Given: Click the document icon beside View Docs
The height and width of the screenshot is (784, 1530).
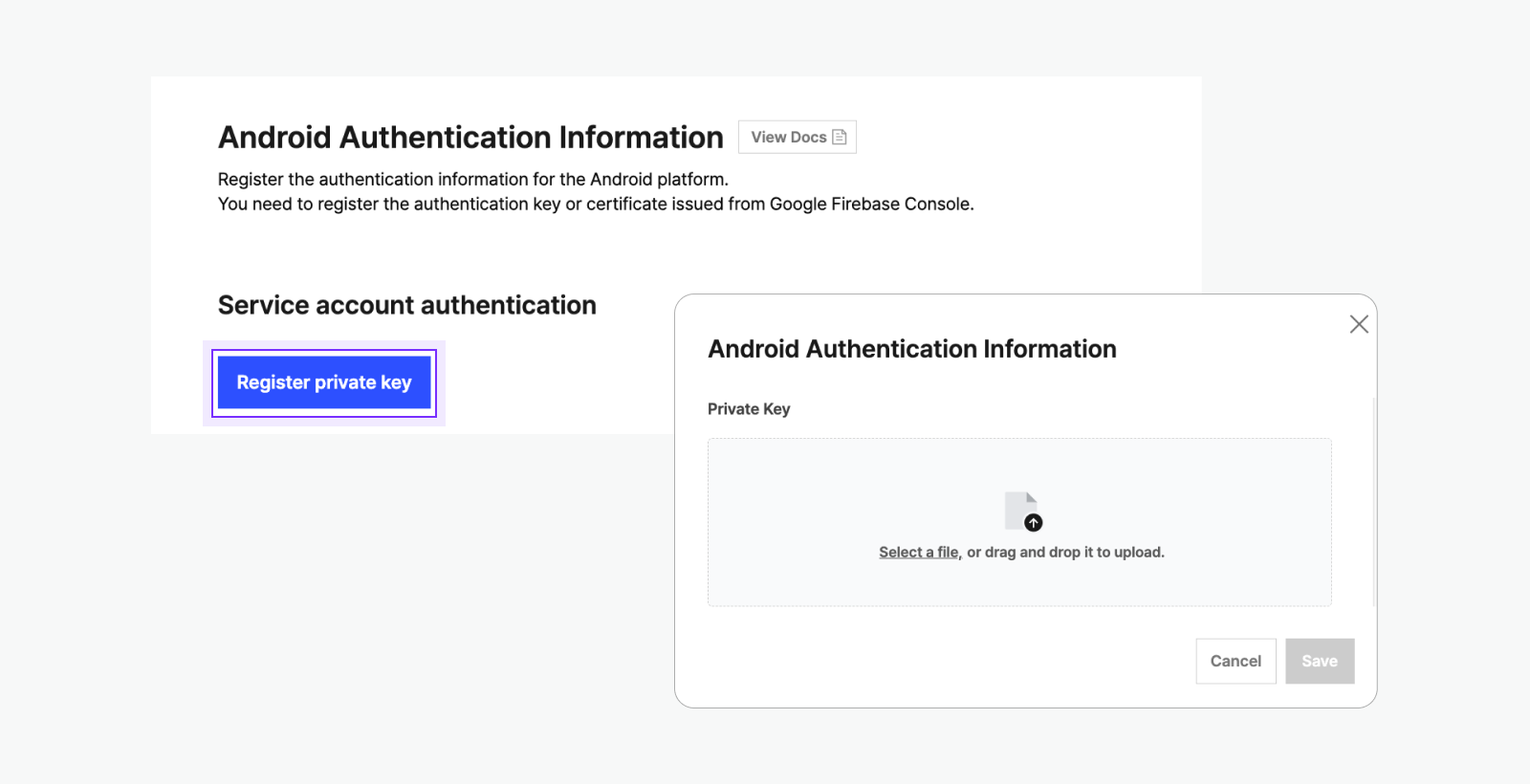Looking at the screenshot, I should click(x=840, y=137).
